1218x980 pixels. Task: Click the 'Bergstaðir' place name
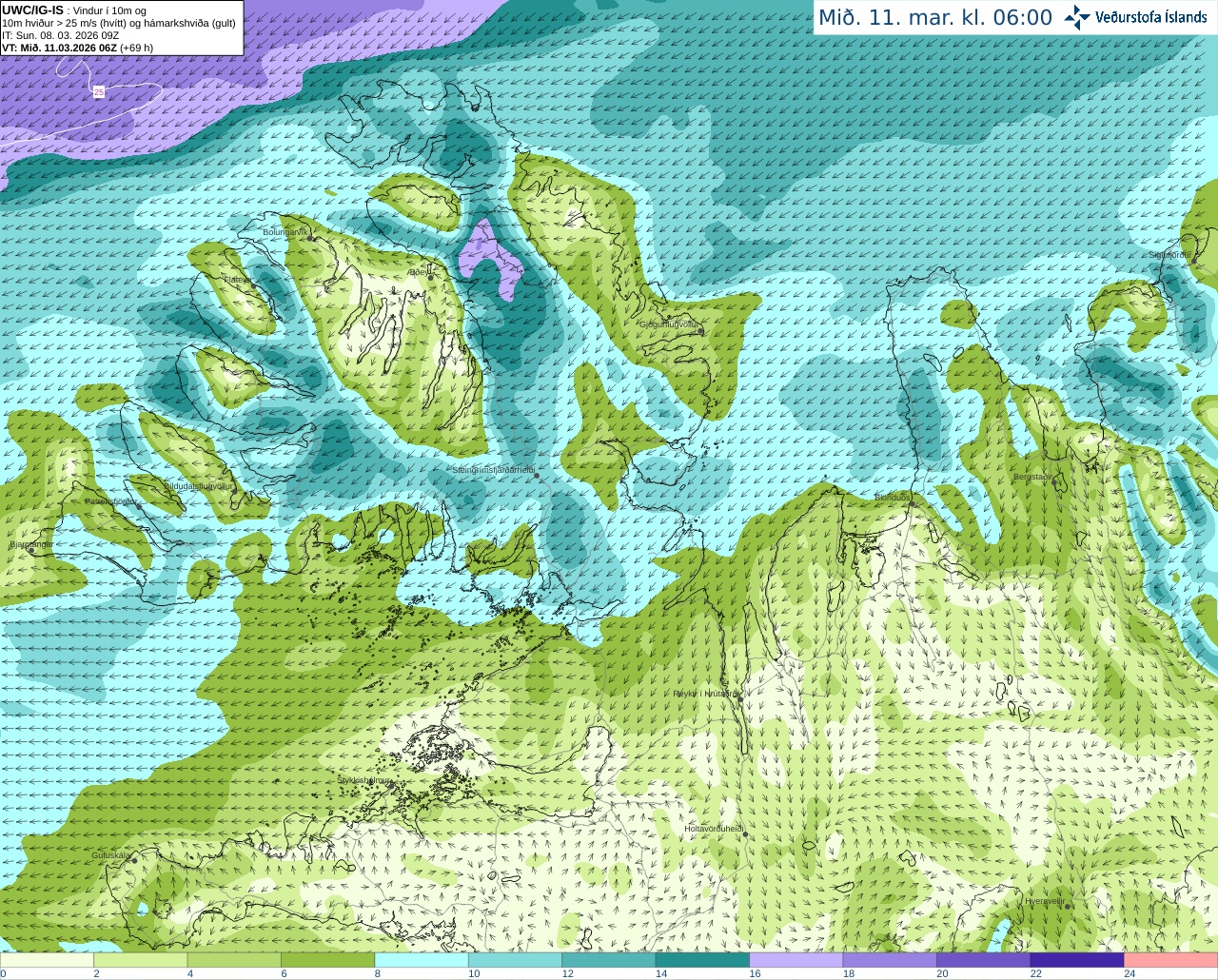pos(1032,477)
